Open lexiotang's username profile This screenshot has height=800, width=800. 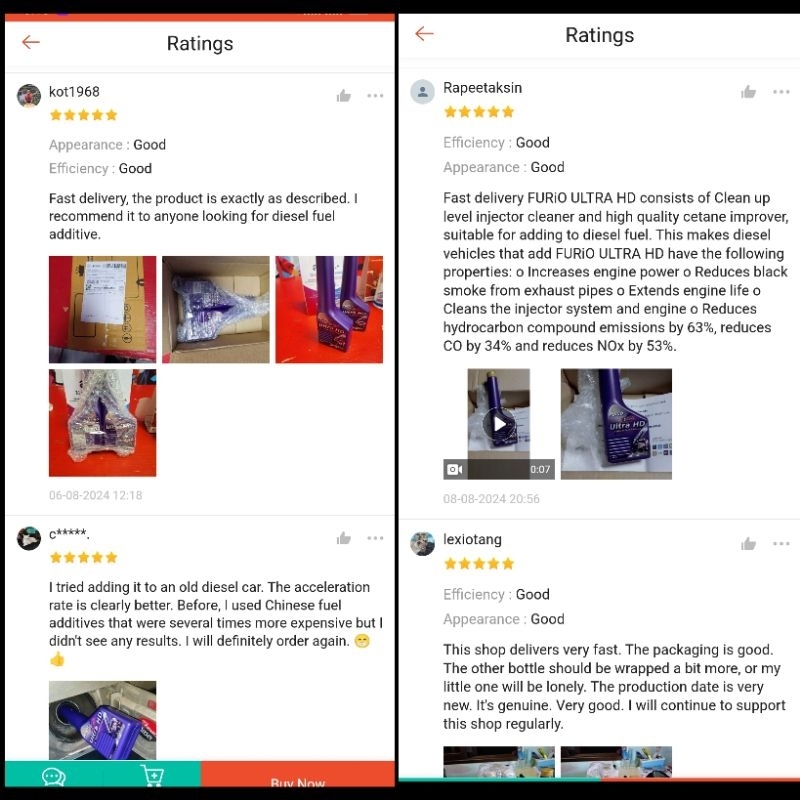pyautogui.click(x=472, y=539)
